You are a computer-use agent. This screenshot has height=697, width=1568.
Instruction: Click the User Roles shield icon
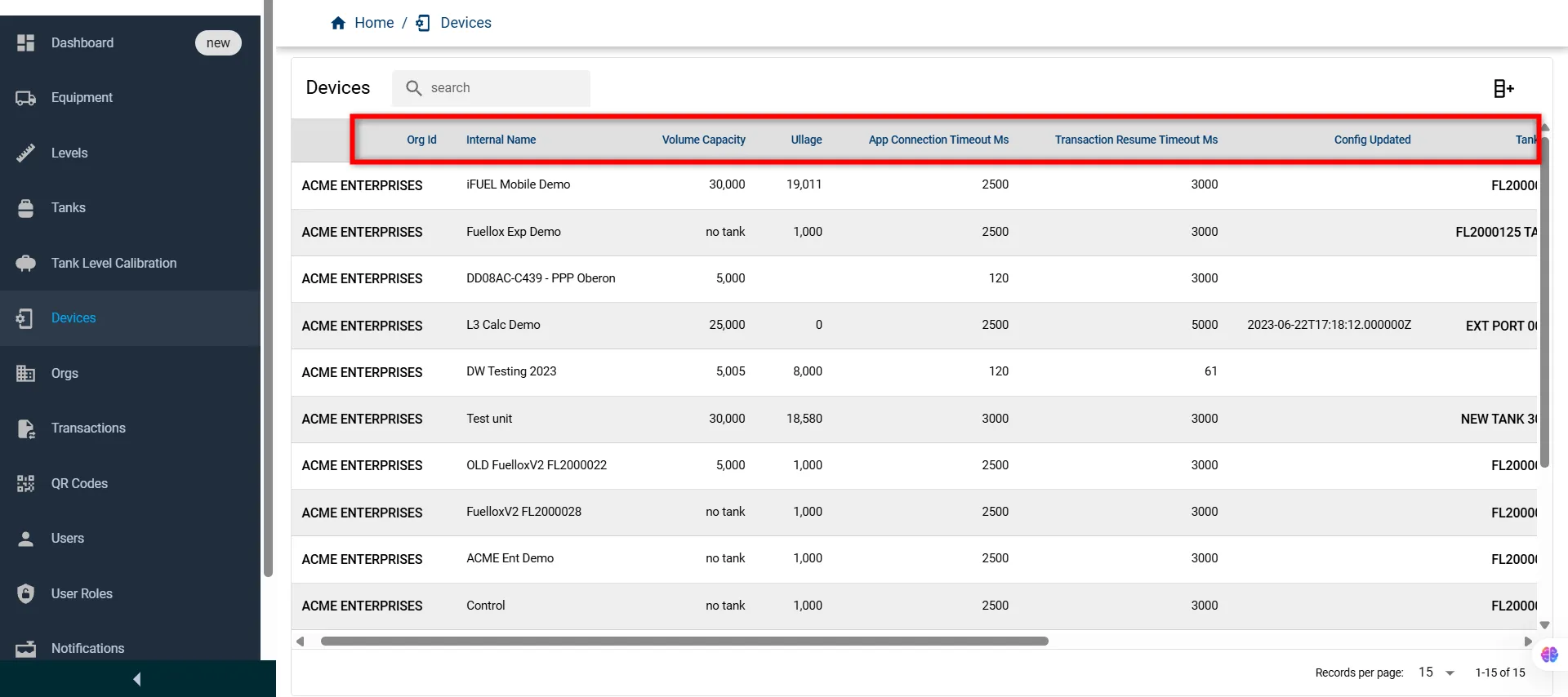tap(25, 593)
